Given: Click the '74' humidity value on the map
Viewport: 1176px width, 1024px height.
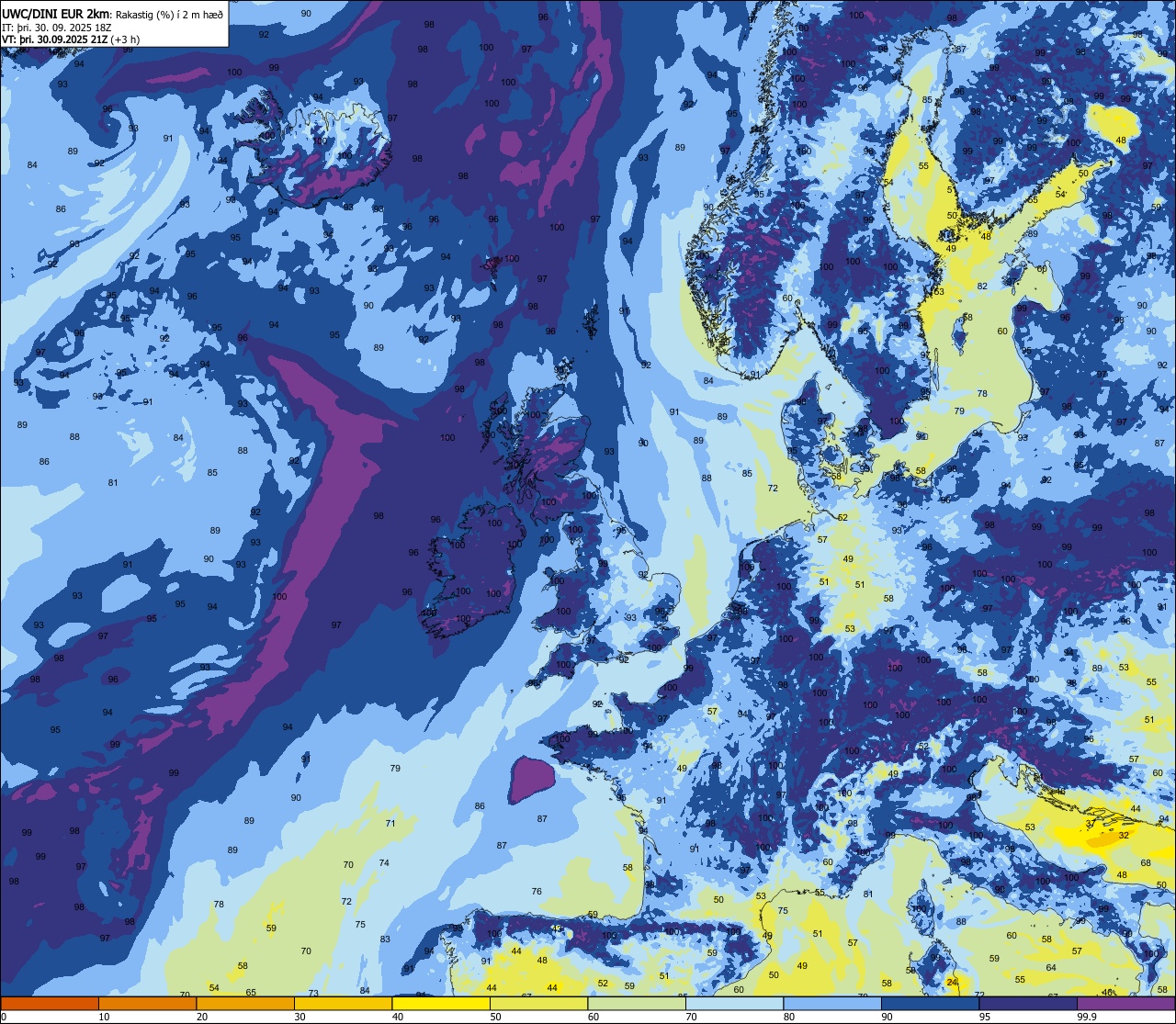Looking at the screenshot, I should coord(384,863).
